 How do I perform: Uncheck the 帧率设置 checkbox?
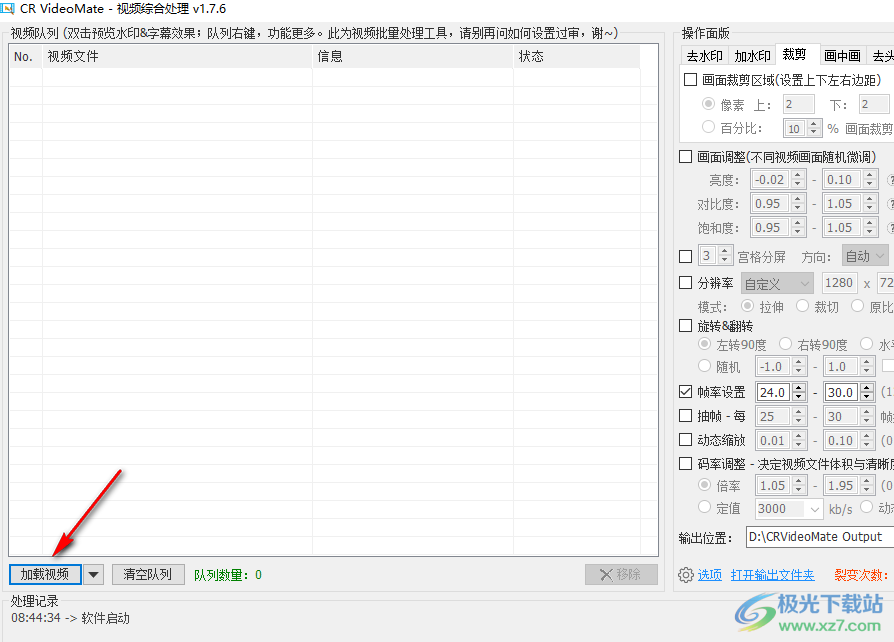pos(686,392)
